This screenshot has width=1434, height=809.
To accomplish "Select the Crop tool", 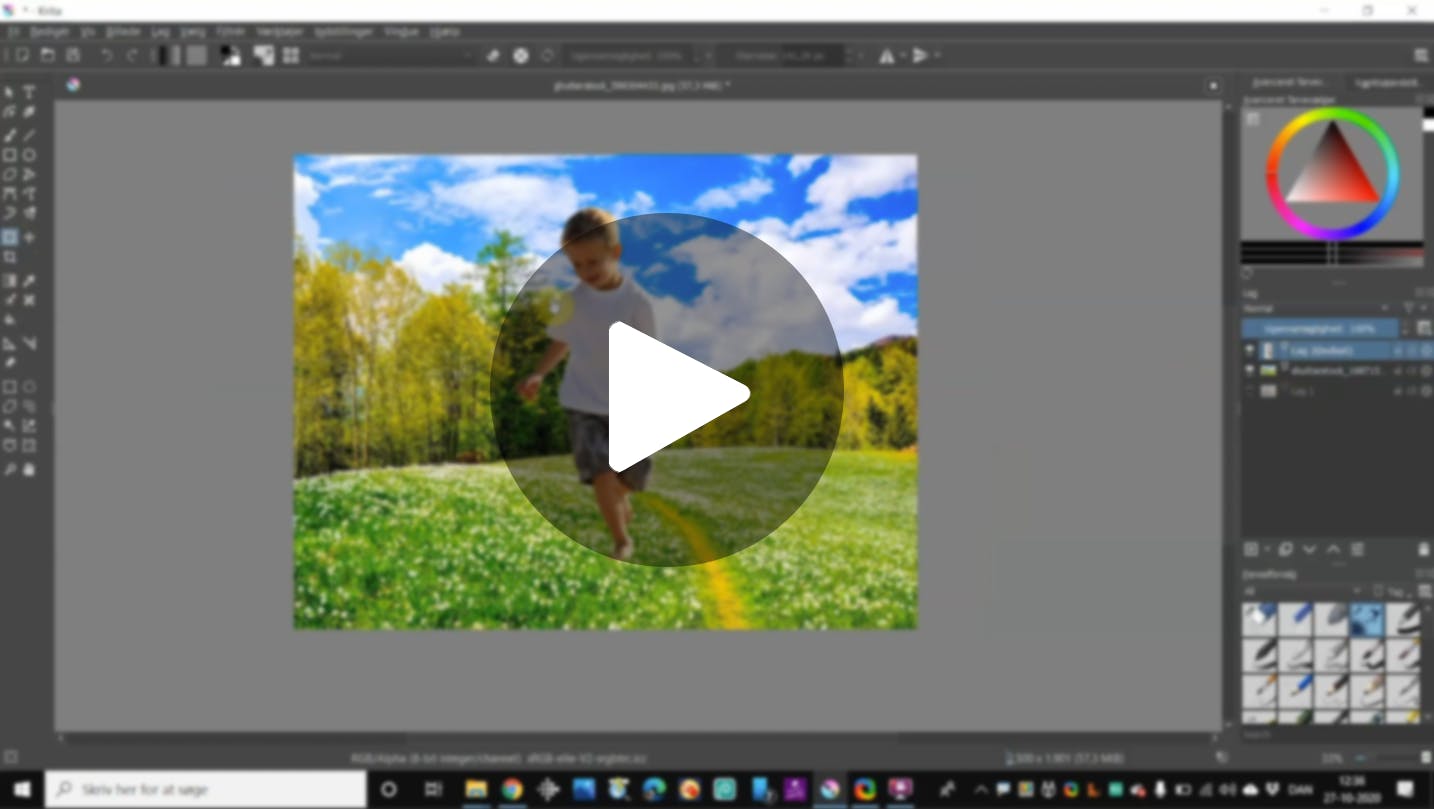I will (10, 257).
